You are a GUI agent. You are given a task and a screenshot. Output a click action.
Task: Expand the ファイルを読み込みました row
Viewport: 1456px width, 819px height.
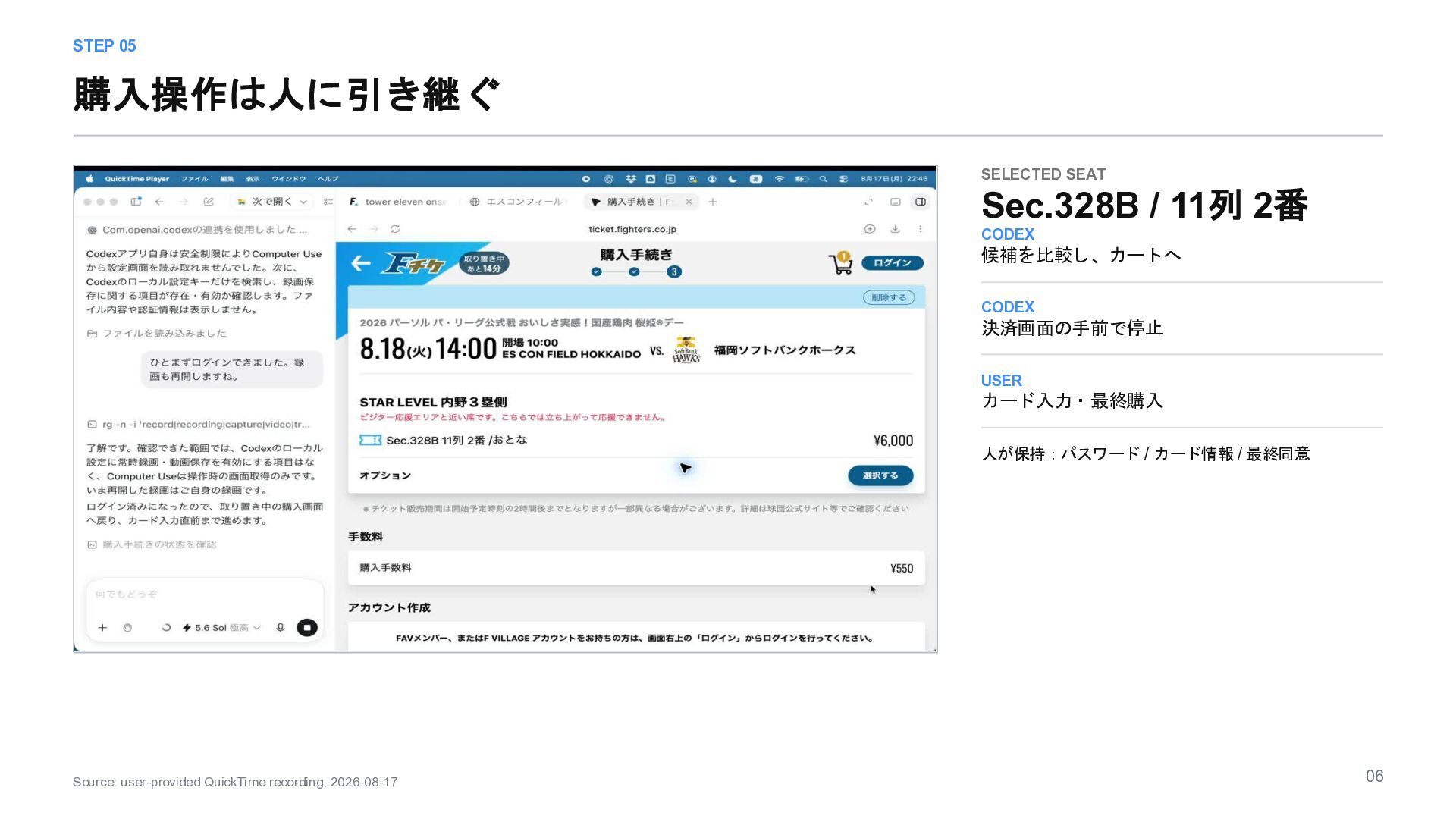tap(157, 334)
